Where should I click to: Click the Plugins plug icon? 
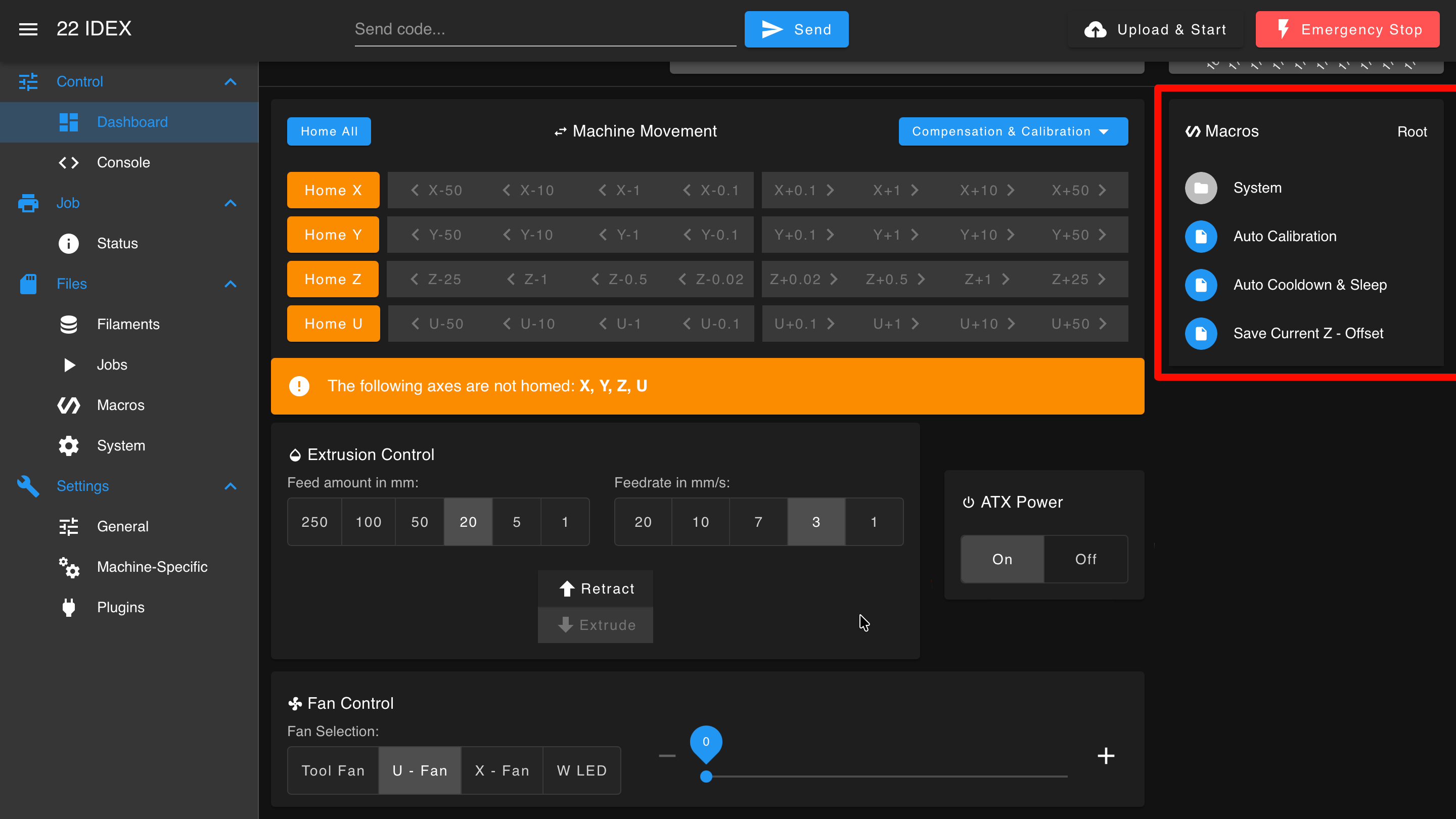pyautogui.click(x=68, y=608)
